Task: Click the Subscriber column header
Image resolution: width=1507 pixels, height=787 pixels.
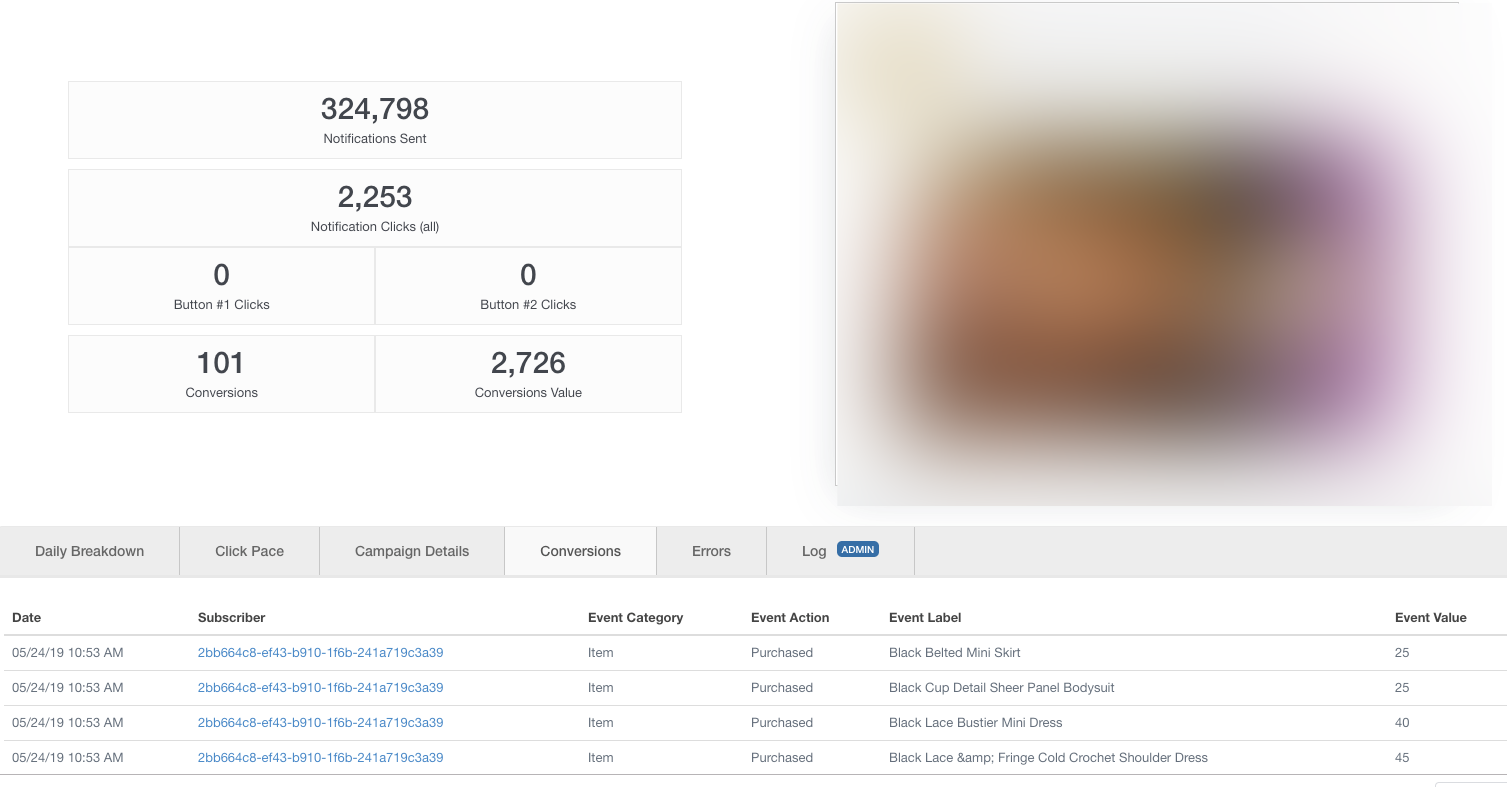Action: coord(232,618)
